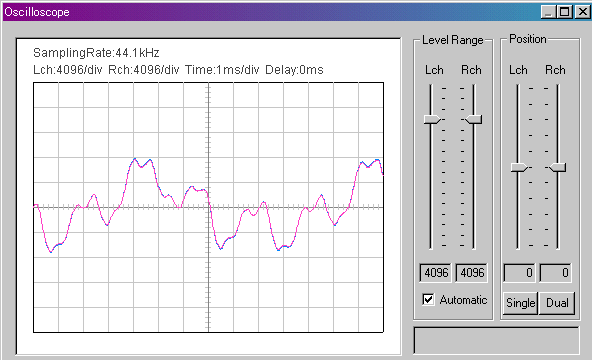Click the Level Range Rch slider thumb

tap(473, 120)
